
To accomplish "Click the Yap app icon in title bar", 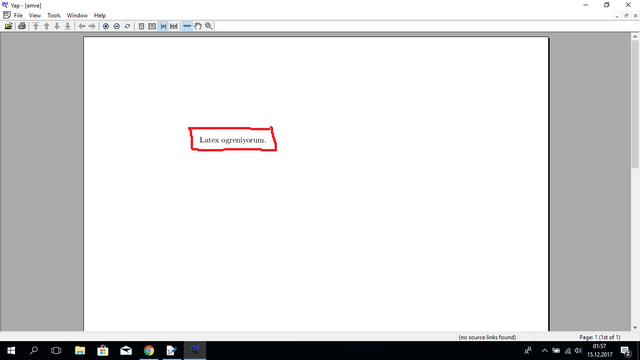I will click(x=5, y=5).
